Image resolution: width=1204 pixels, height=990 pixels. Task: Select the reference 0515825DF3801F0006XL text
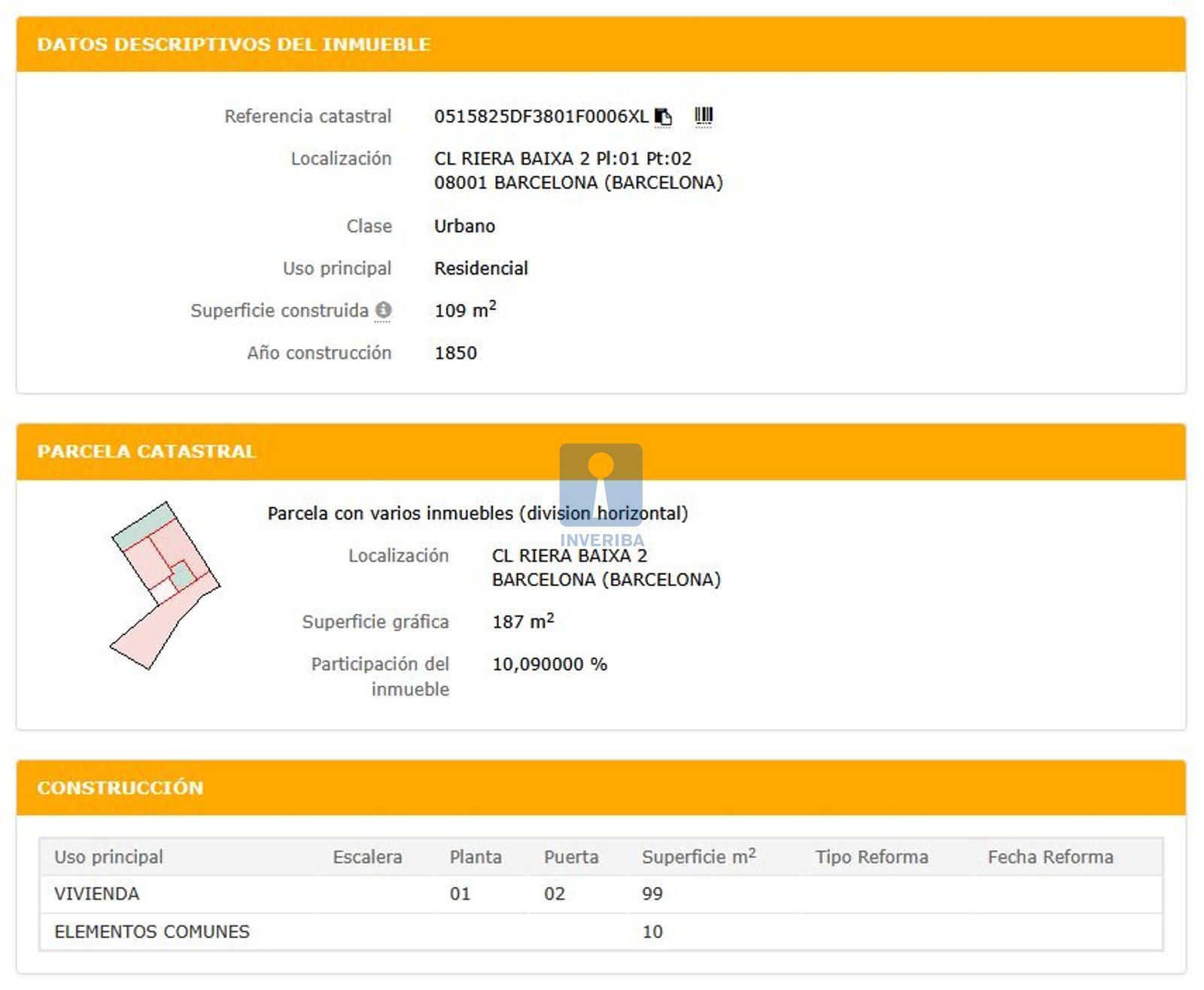click(x=540, y=117)
